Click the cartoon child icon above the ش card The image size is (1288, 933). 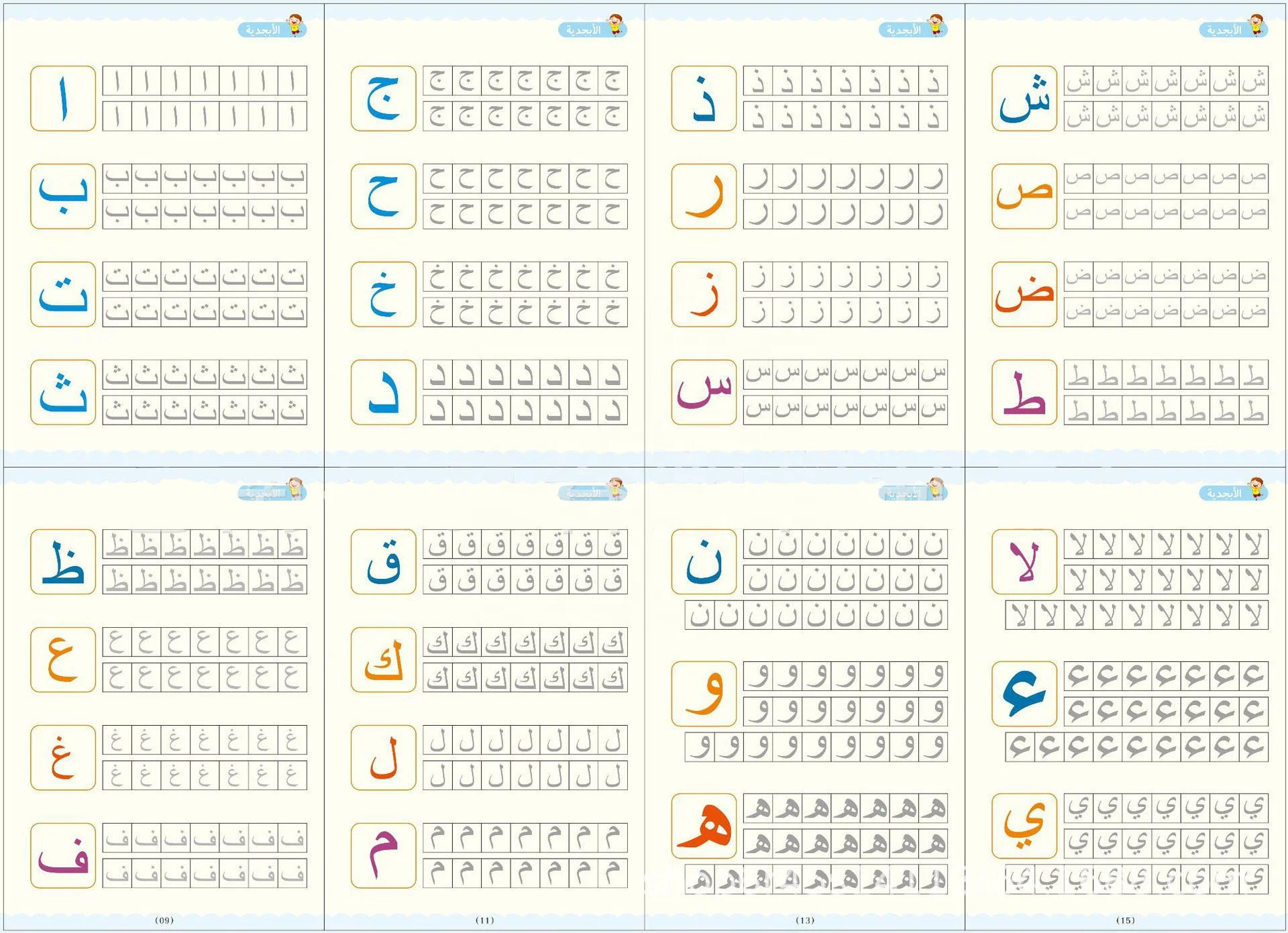[1256, 25]
